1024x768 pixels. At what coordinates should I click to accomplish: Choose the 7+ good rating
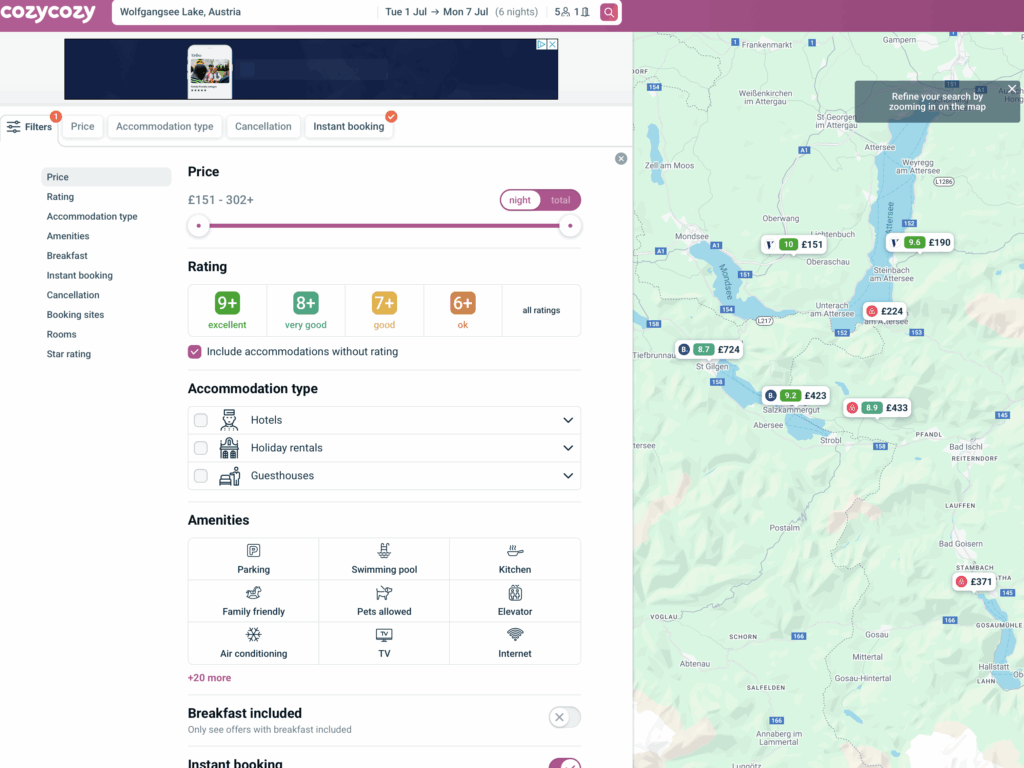(384, 310)
